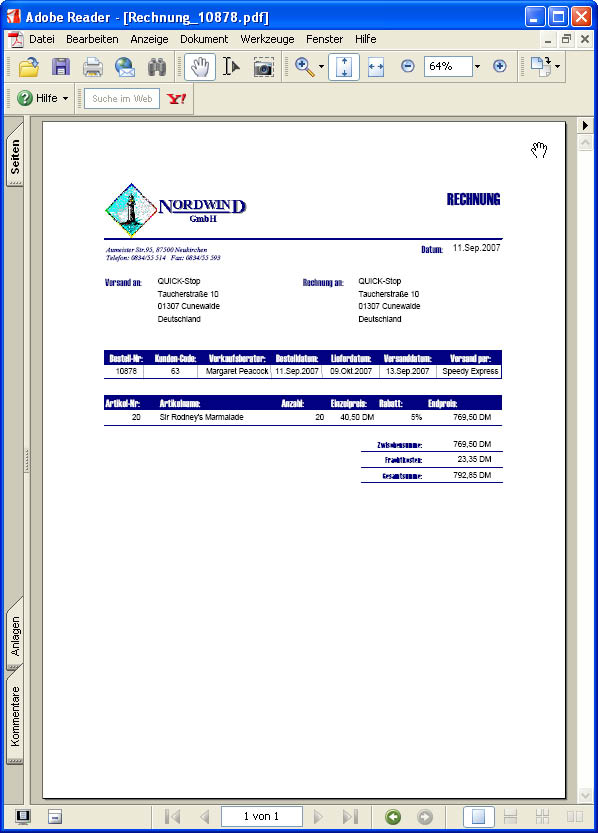
Task: Expand the Hilfe toolbar dropdown
Action: coord(65,98)
